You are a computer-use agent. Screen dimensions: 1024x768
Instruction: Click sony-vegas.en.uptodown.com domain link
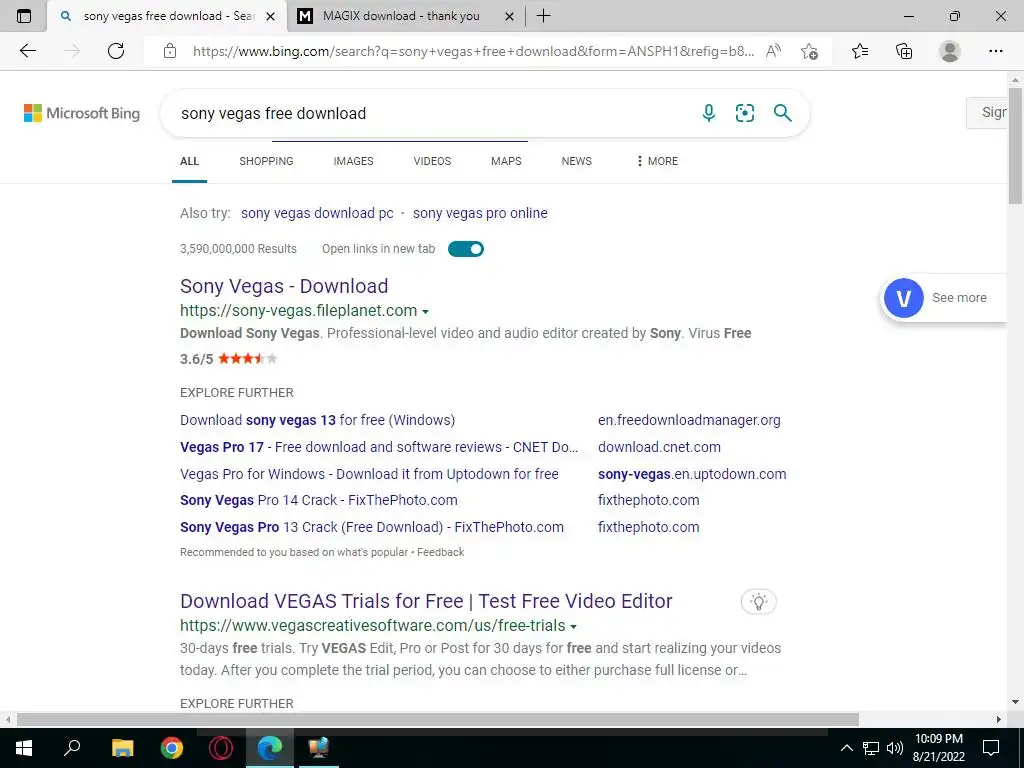[692, 474]
